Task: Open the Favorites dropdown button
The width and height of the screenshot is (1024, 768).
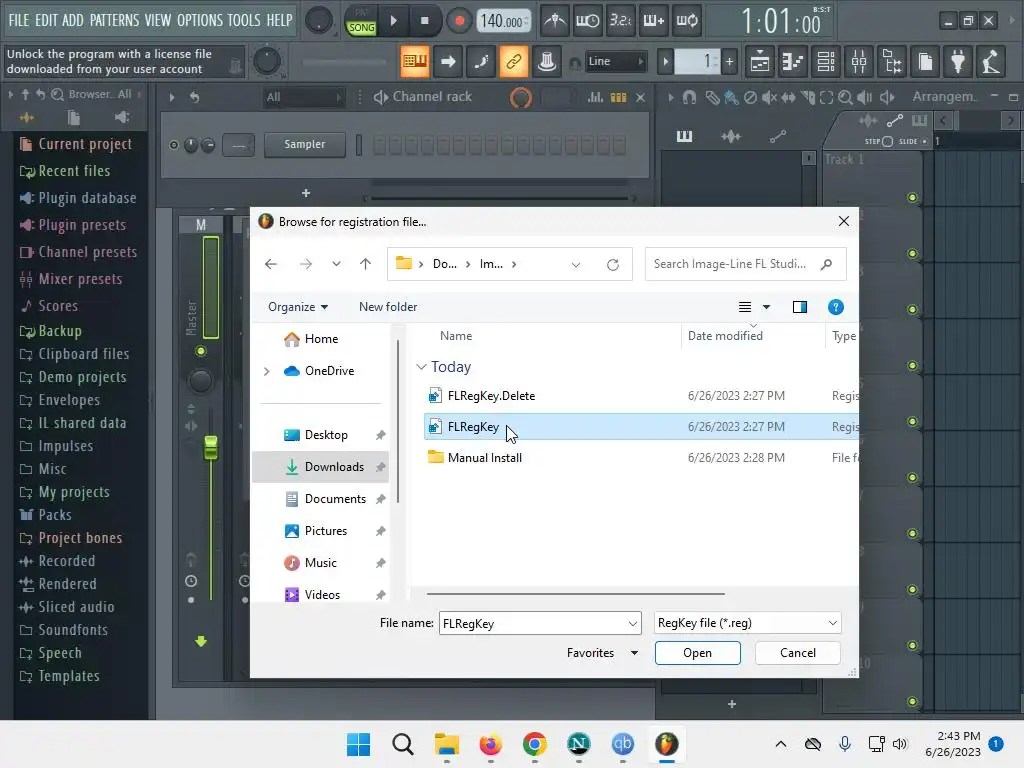Action: 602,653
